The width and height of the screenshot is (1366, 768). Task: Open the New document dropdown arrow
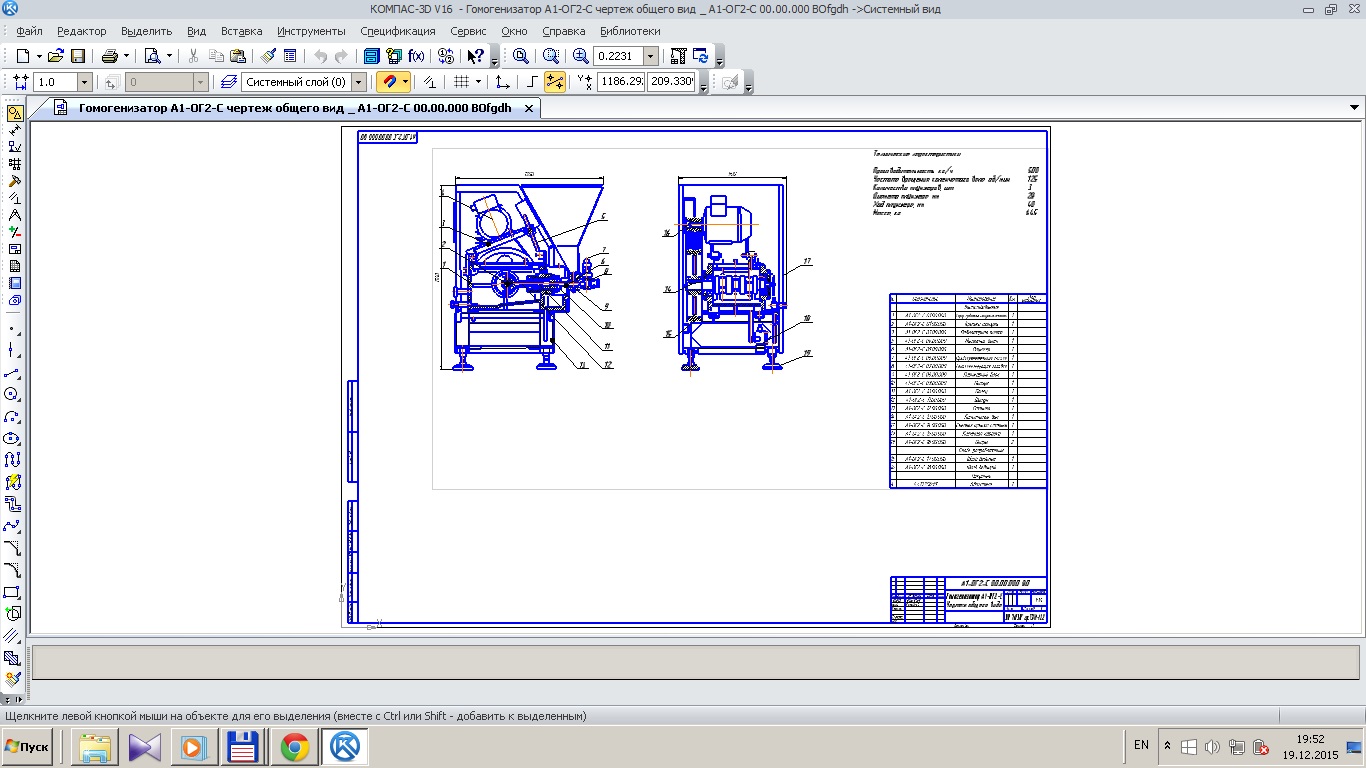[x=38, y=56]
